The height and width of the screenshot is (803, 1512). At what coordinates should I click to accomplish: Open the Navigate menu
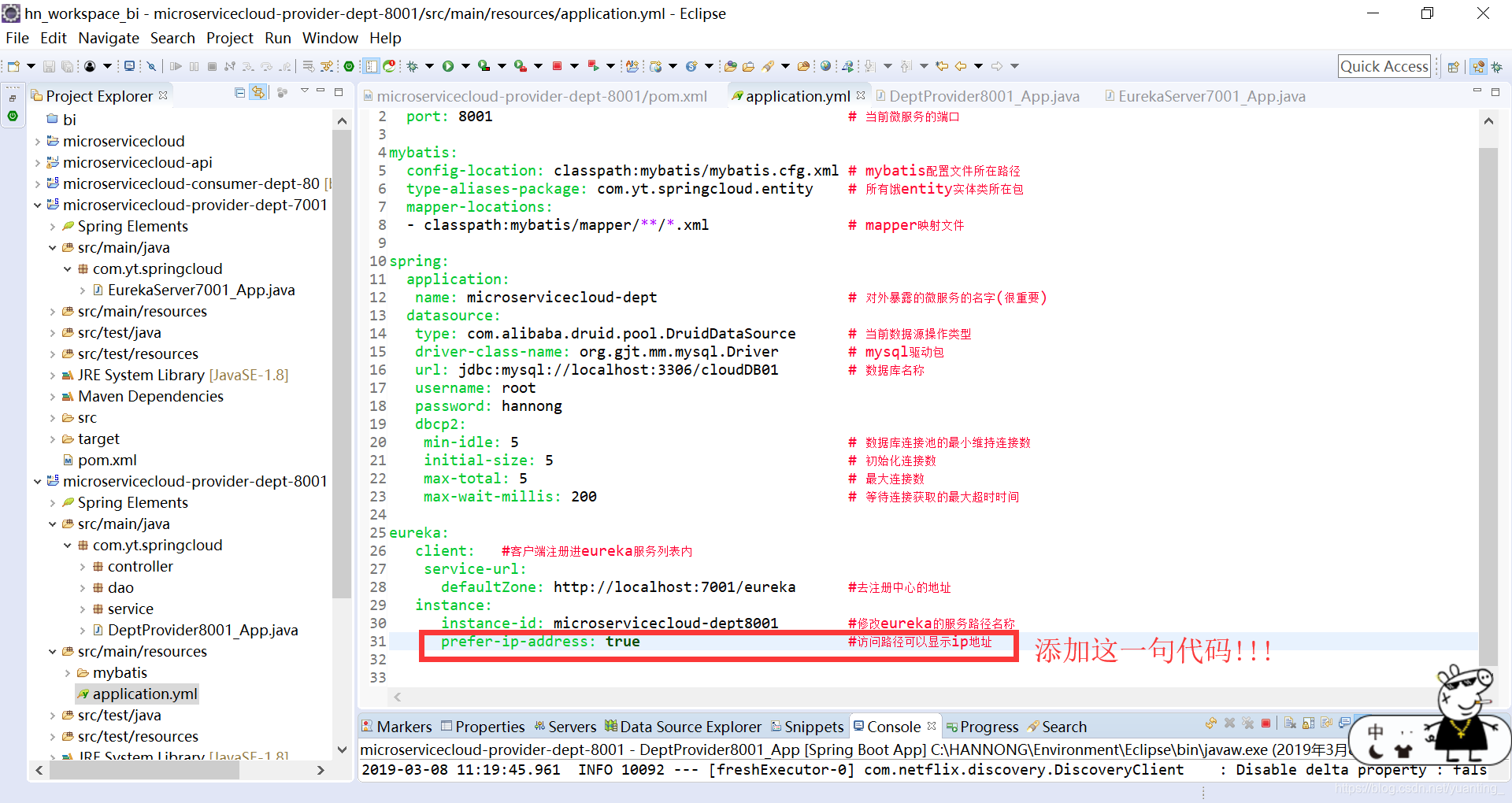pos(109,38)
